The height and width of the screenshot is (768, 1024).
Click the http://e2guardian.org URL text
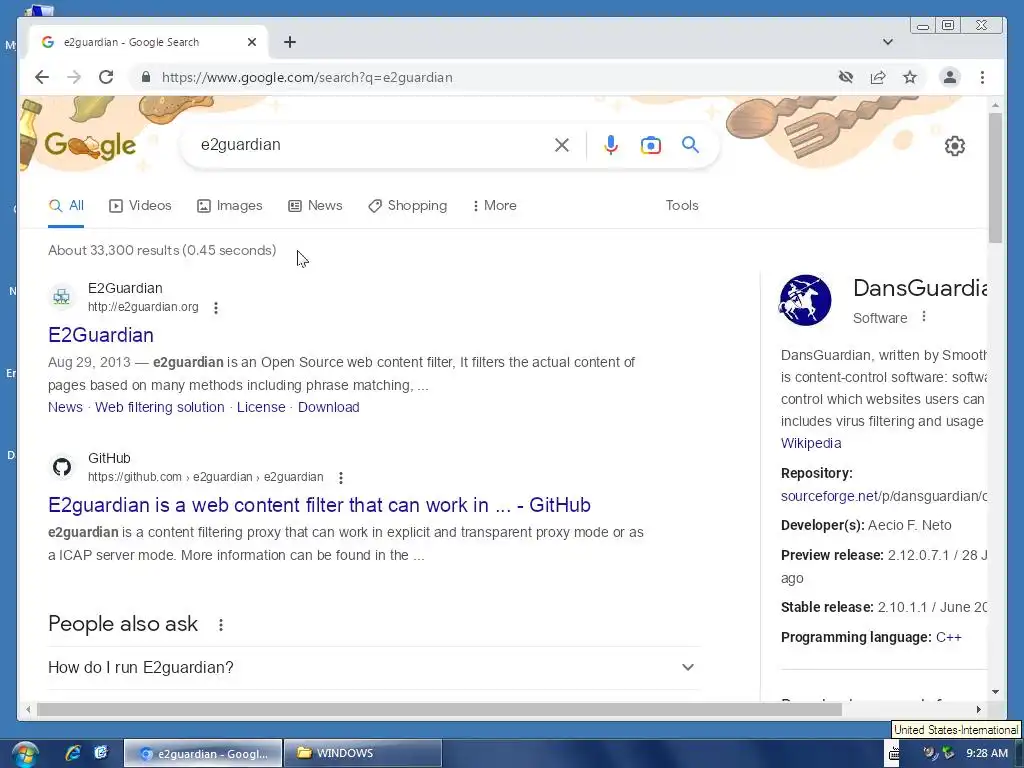pos(143,306)
